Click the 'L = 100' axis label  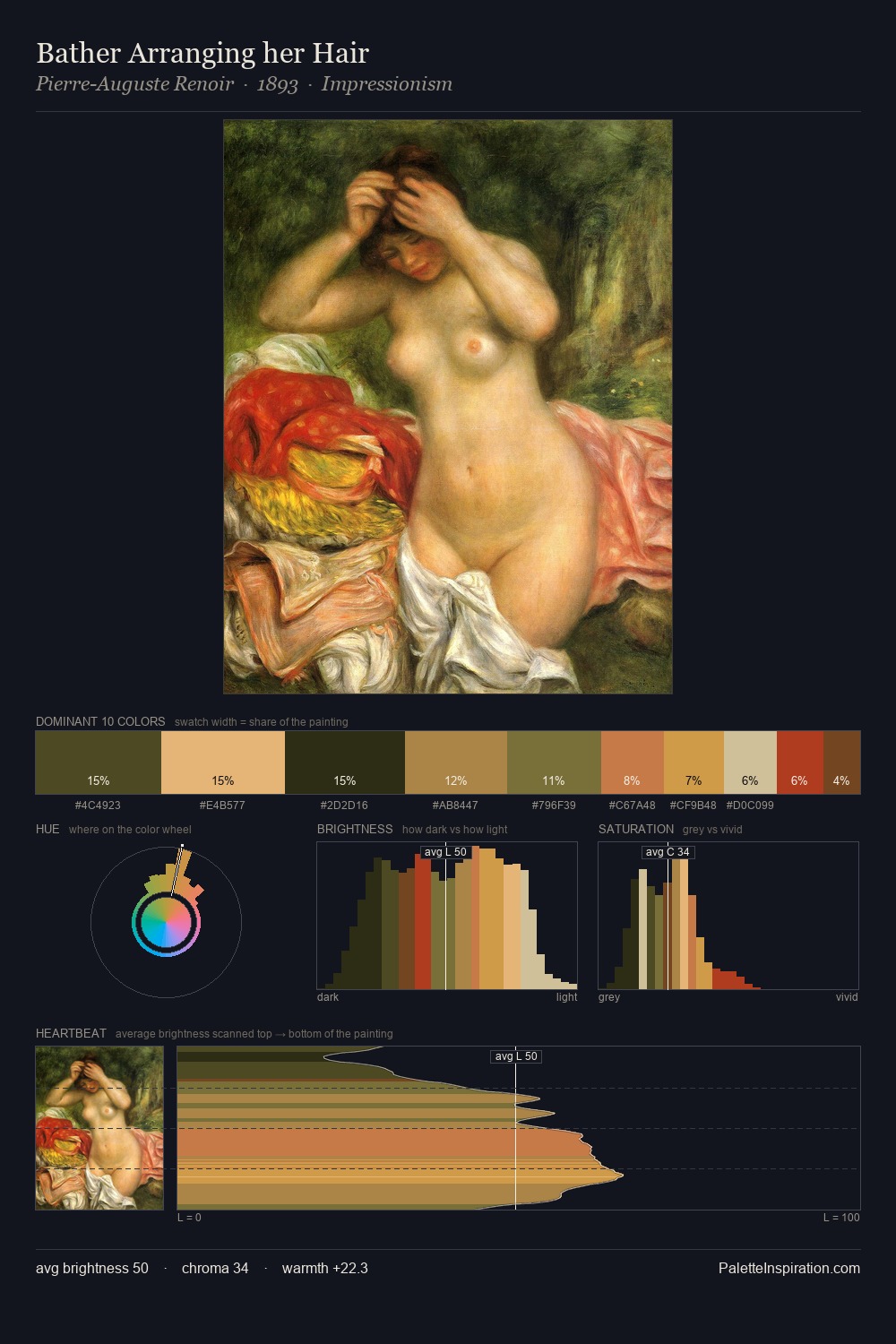coord(841,1218)
